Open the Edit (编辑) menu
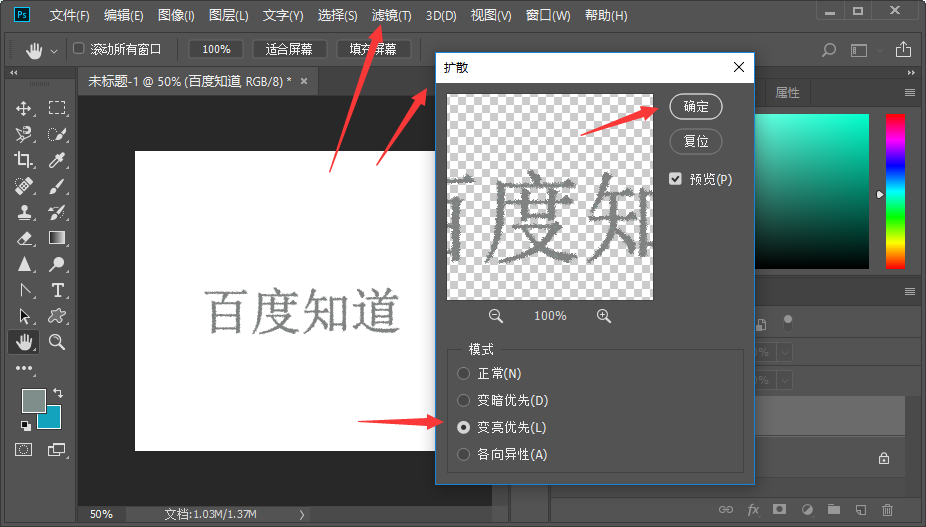This screenshot has height=527, width=926. point(123,15)
